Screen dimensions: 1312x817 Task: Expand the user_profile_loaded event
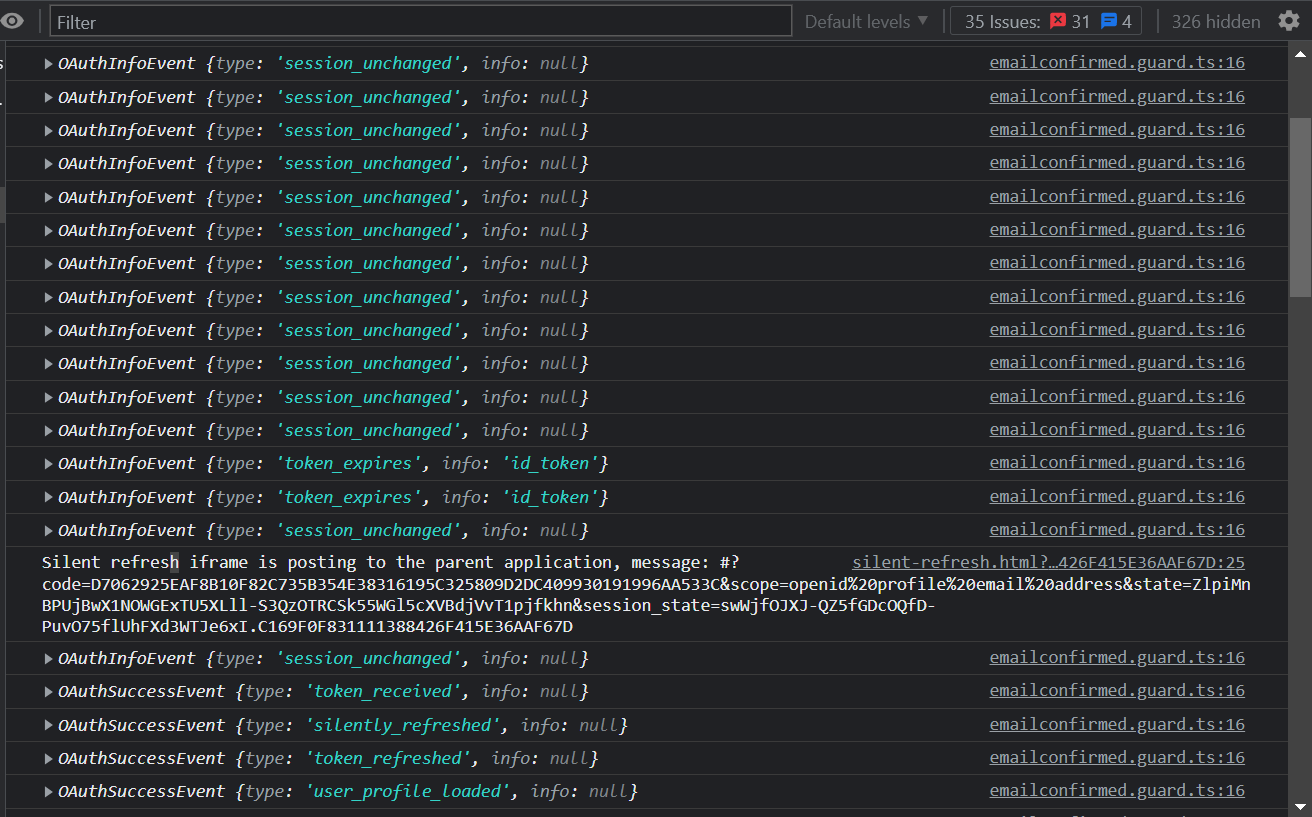click(47, 790)
